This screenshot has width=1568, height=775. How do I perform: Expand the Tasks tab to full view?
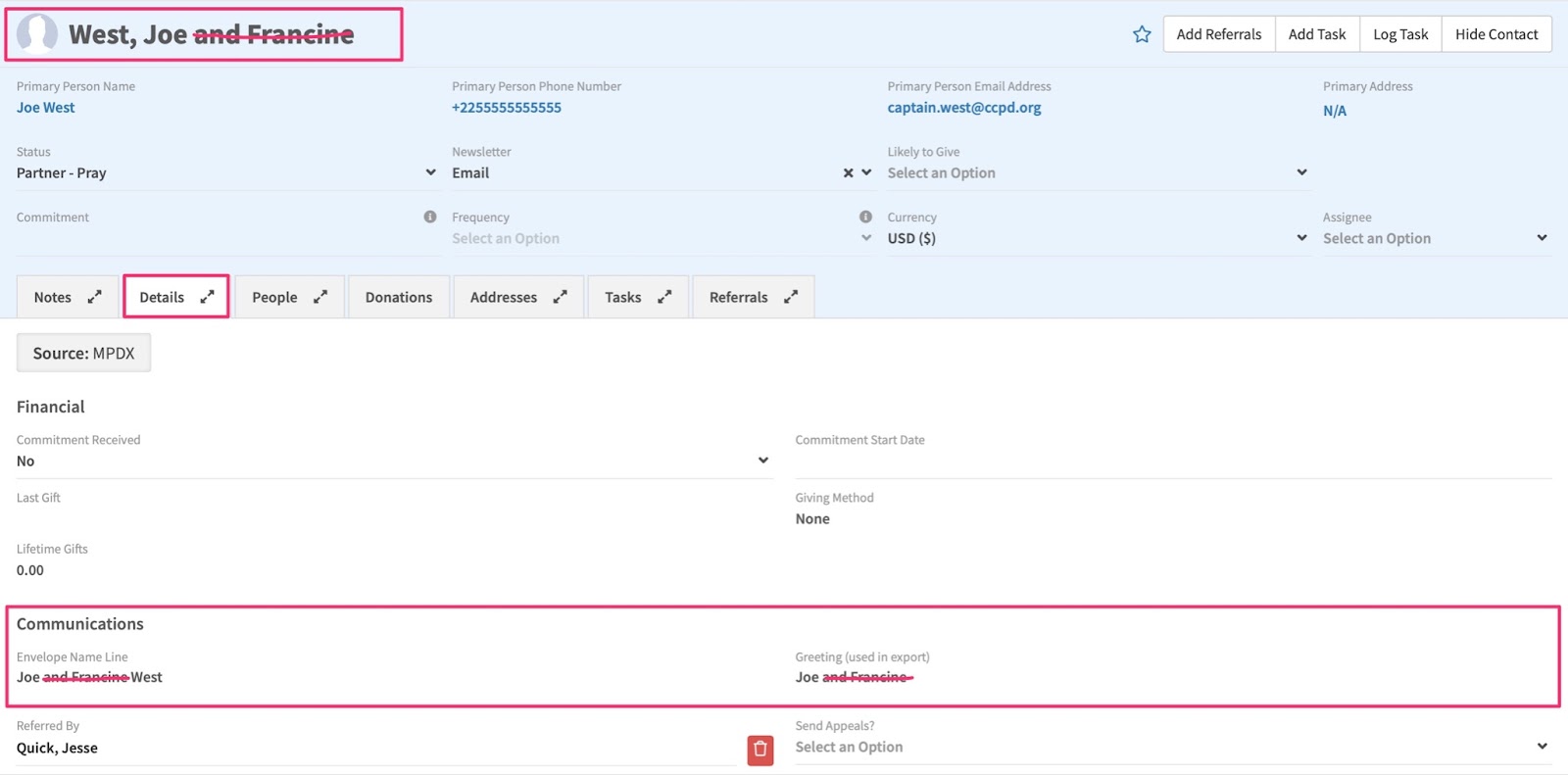pyautogui.click(x=664, y=297)
